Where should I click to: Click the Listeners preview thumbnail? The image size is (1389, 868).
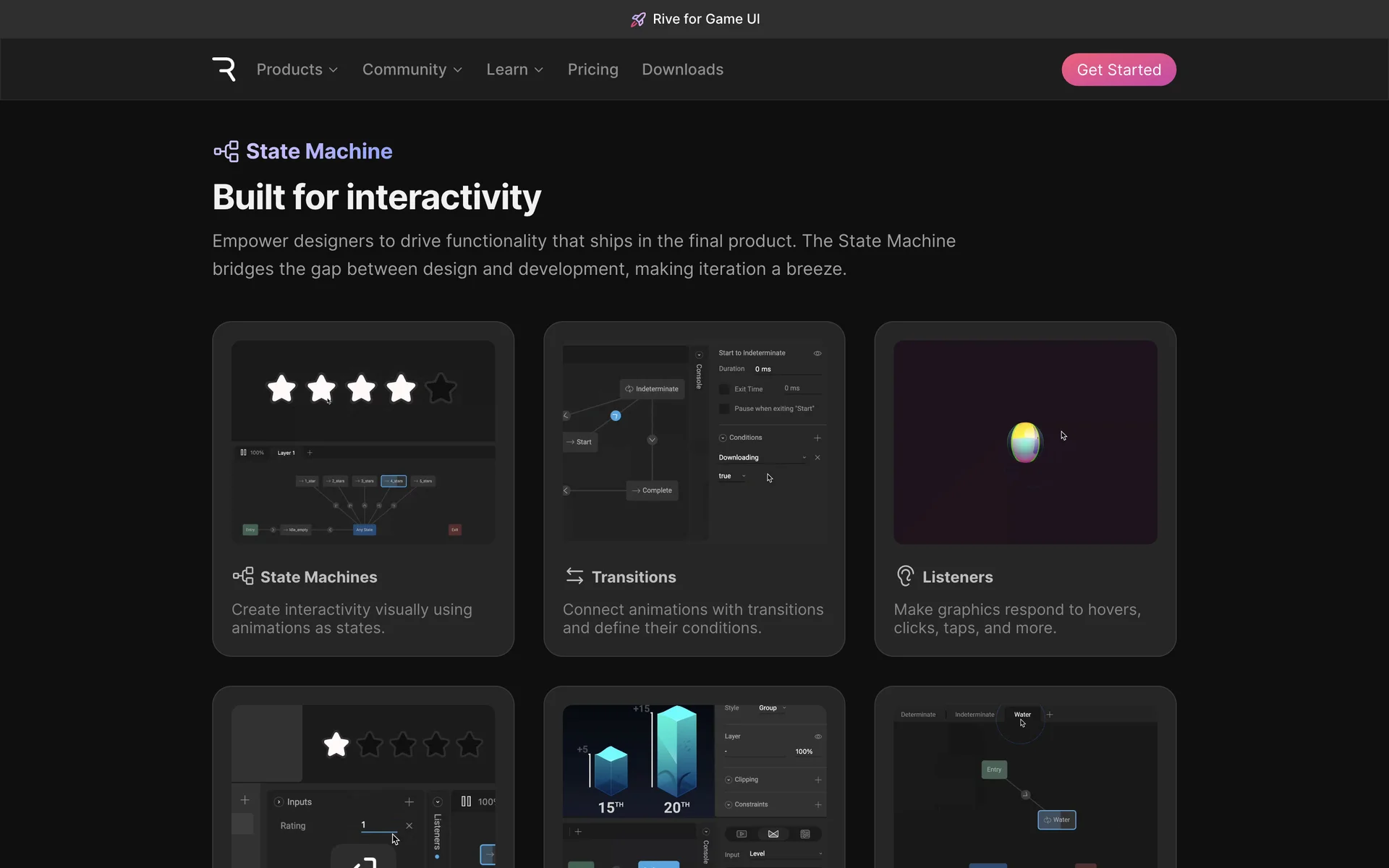[x=1024, y=442]
